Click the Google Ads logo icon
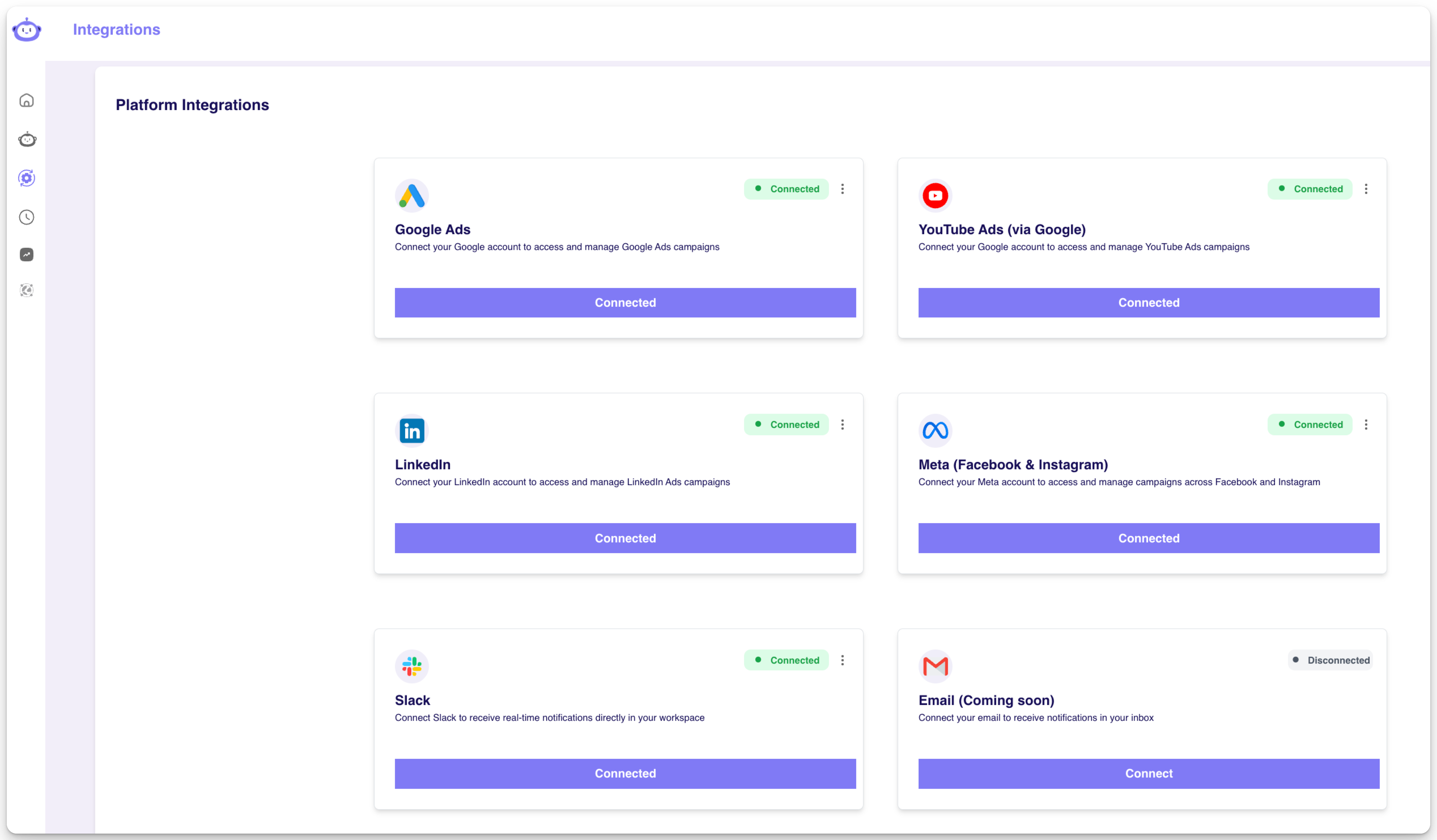 (411, 196)
